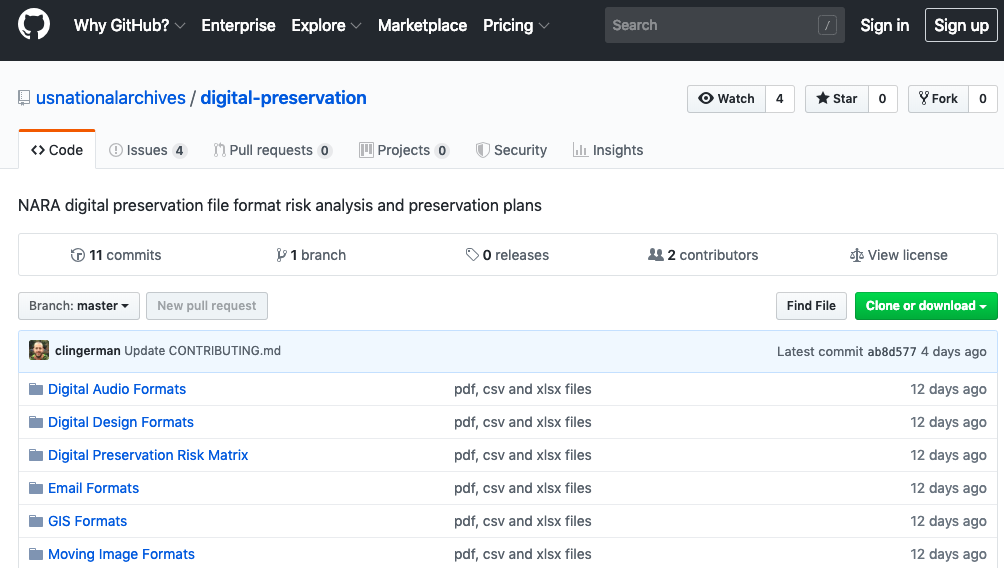Click the clingerman avatar thumbnail
This screenshot has height=568, width=1004.
pyautogui.click(x=39, y=350)
